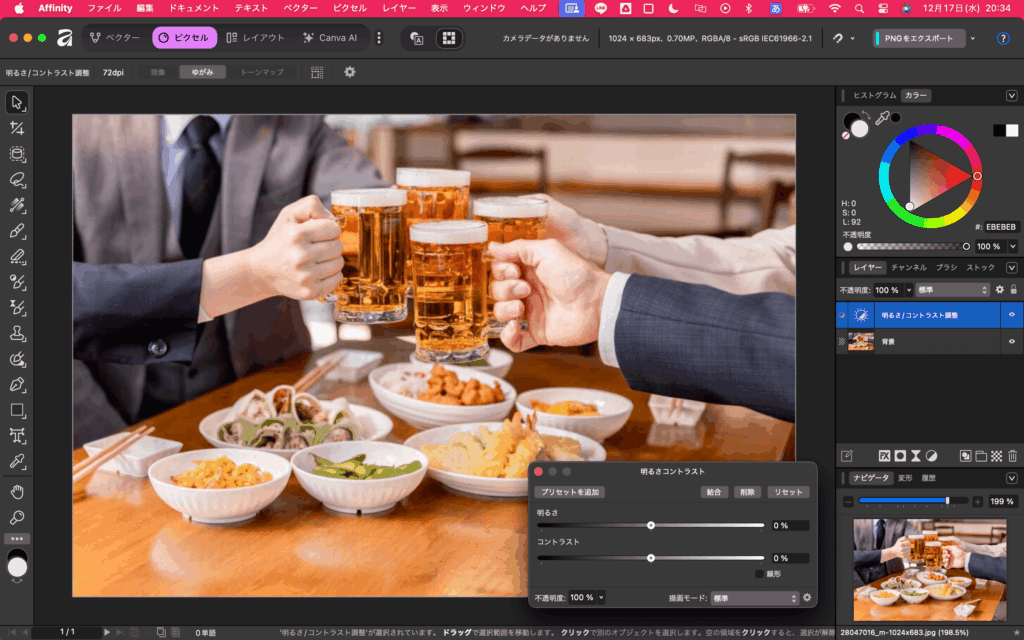Switch to the チャンネル tab
Viewport: 1024px width, 640px height.
click(x=908, y=268)
